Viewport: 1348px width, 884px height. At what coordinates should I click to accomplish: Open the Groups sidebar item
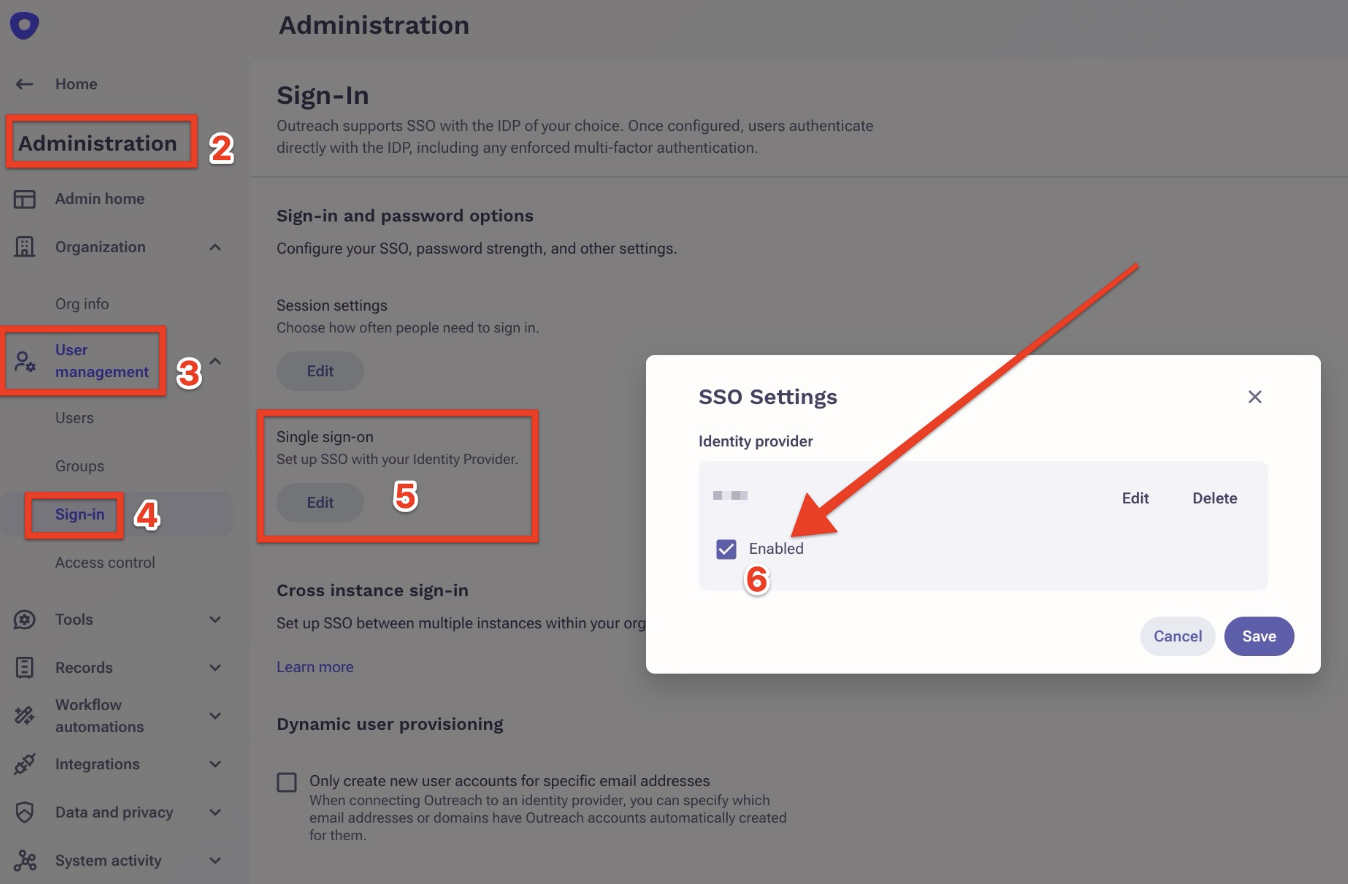click(x=79, y=466)
